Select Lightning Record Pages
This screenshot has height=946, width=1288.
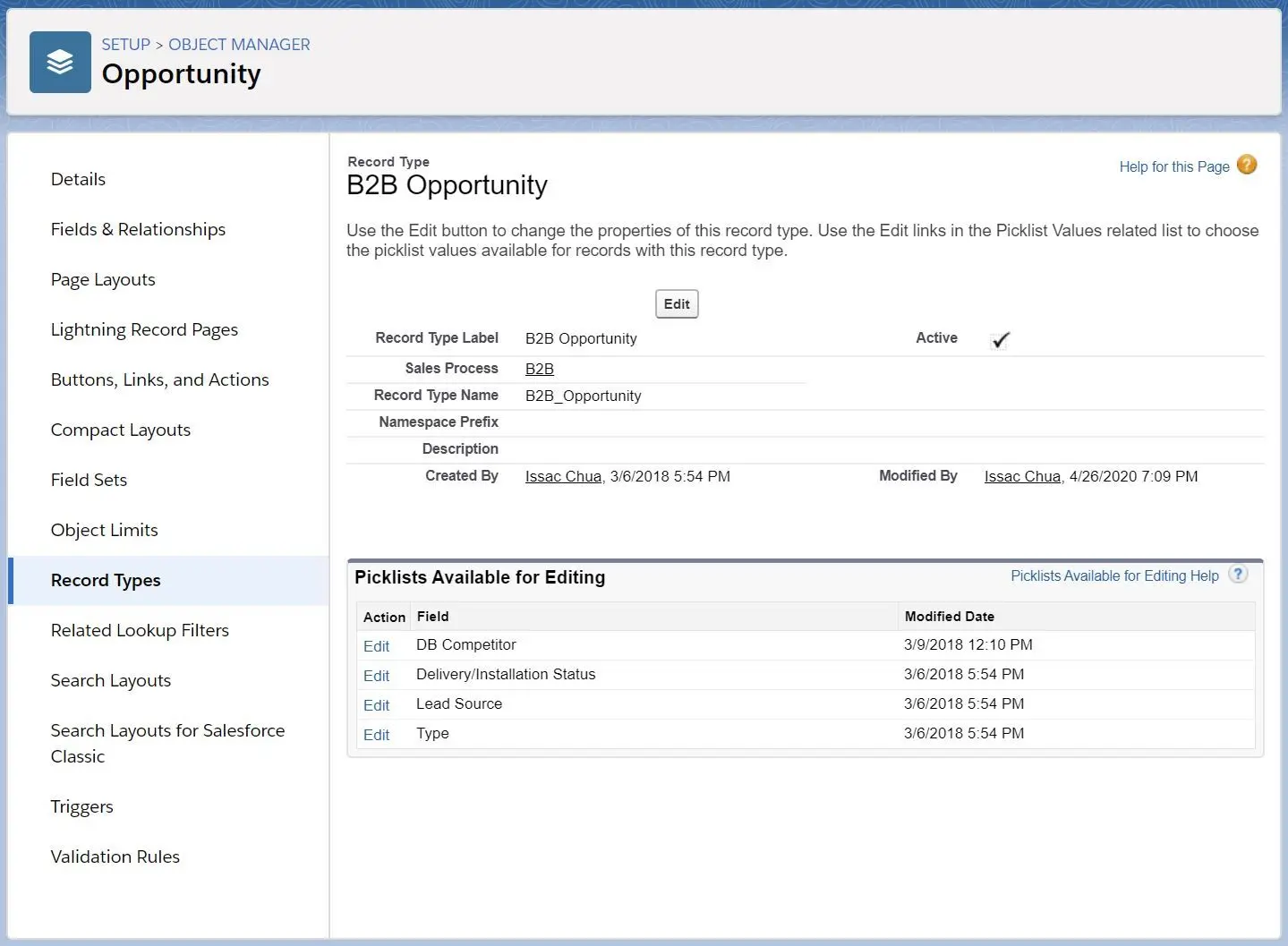[144, 329]
